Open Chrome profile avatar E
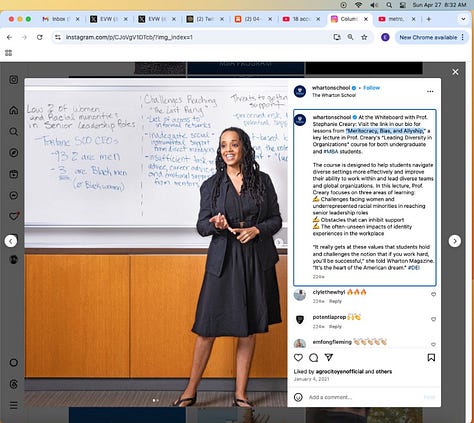Image resolution: width=474 pixels, height=423 pixels. 385,37
